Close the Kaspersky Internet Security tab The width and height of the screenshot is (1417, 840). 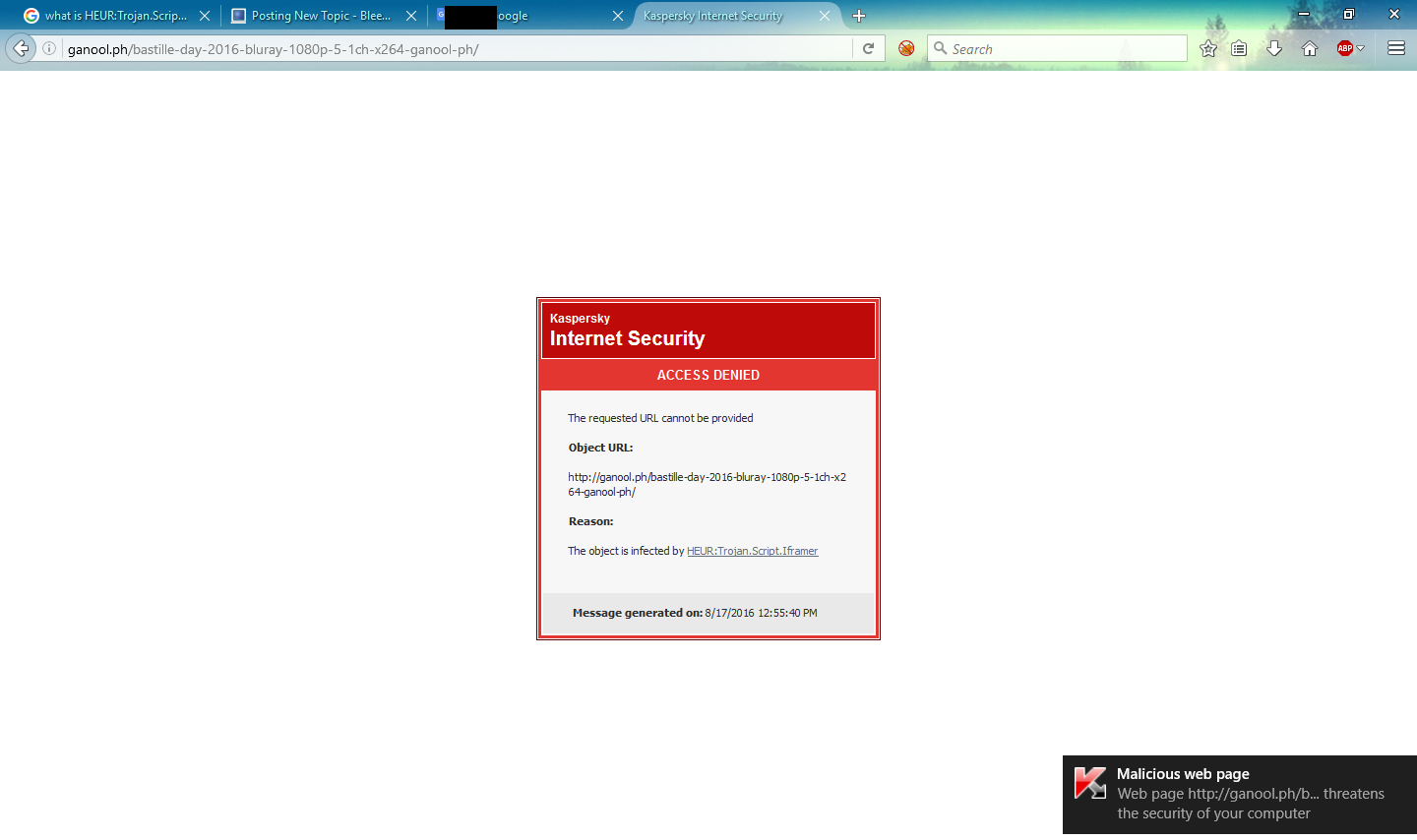click(x=825, y=16)
